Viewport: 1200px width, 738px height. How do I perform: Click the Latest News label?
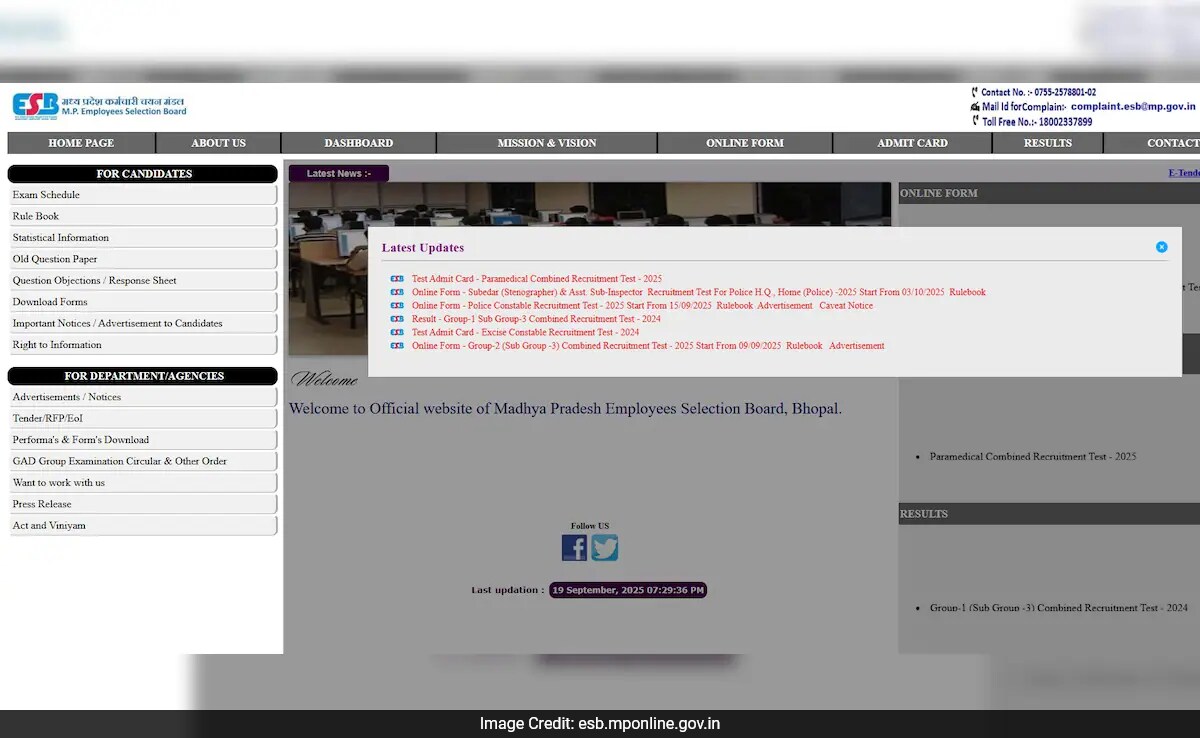(x=339, y=173)
